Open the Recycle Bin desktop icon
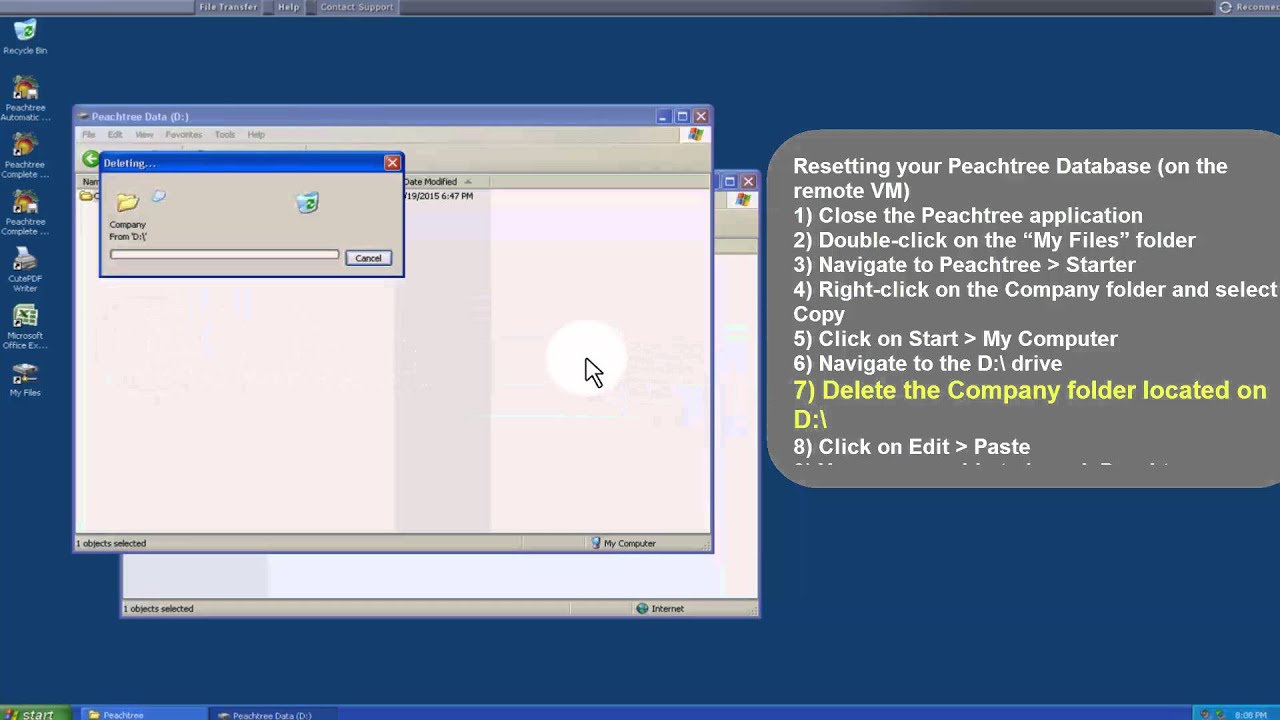 [x=25, y=37]
